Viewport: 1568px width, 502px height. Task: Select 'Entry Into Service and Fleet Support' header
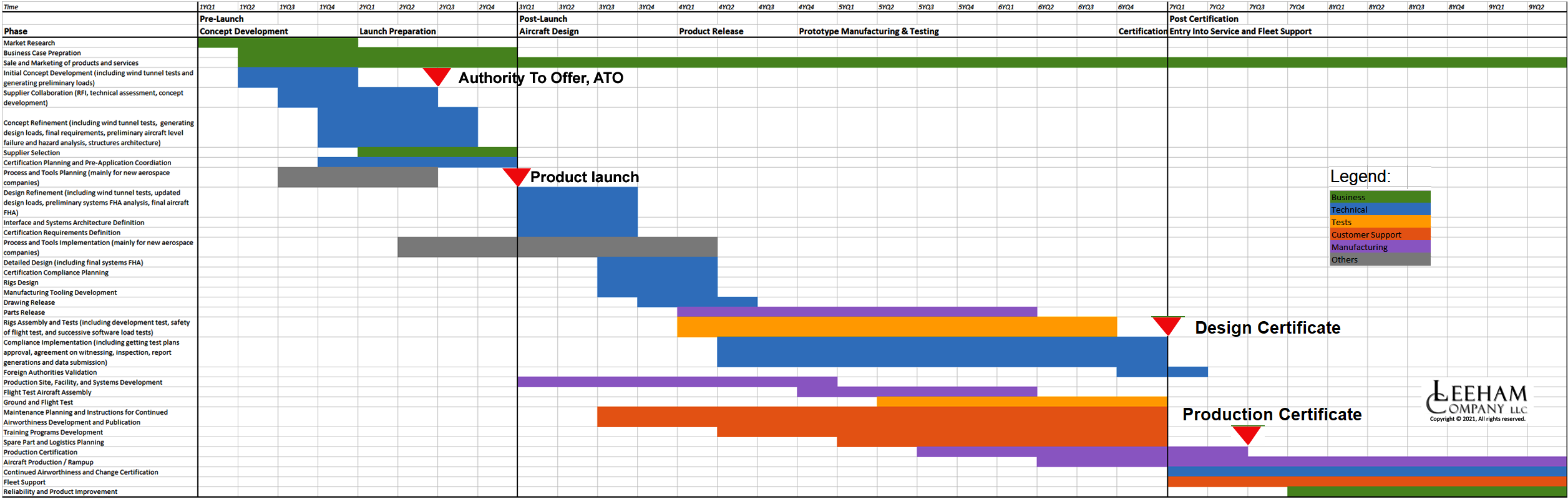pos(1240,31)
